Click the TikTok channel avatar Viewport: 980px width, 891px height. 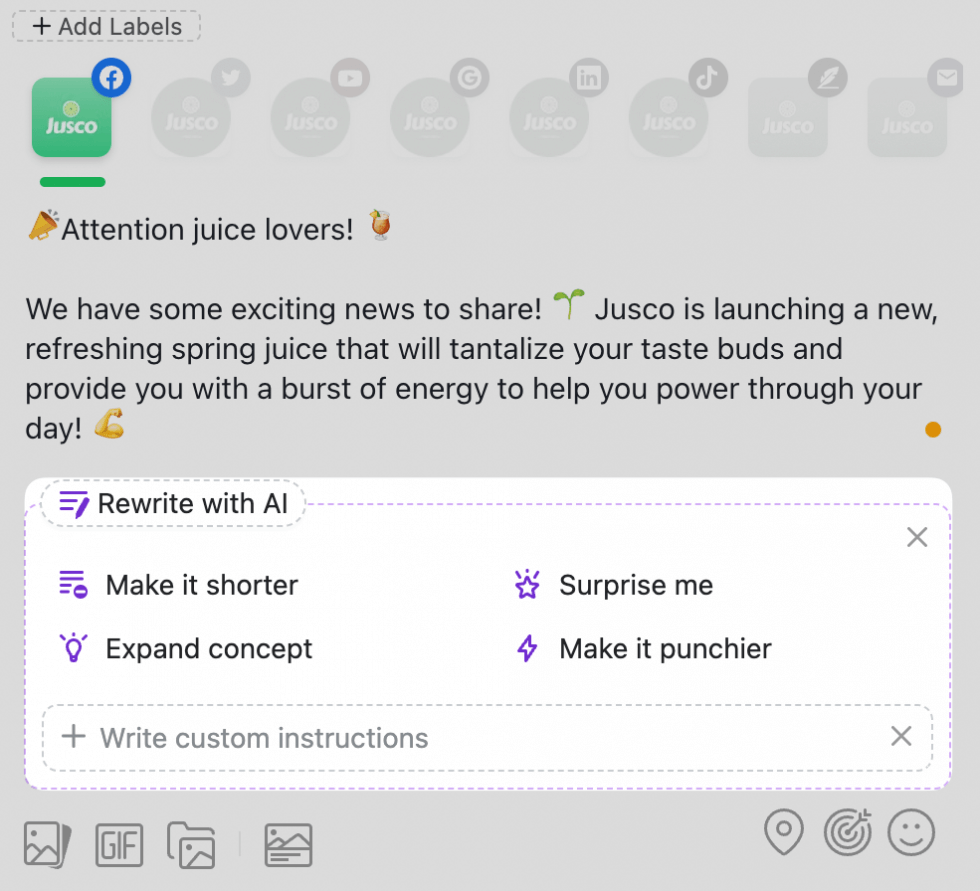click(668, 117)
